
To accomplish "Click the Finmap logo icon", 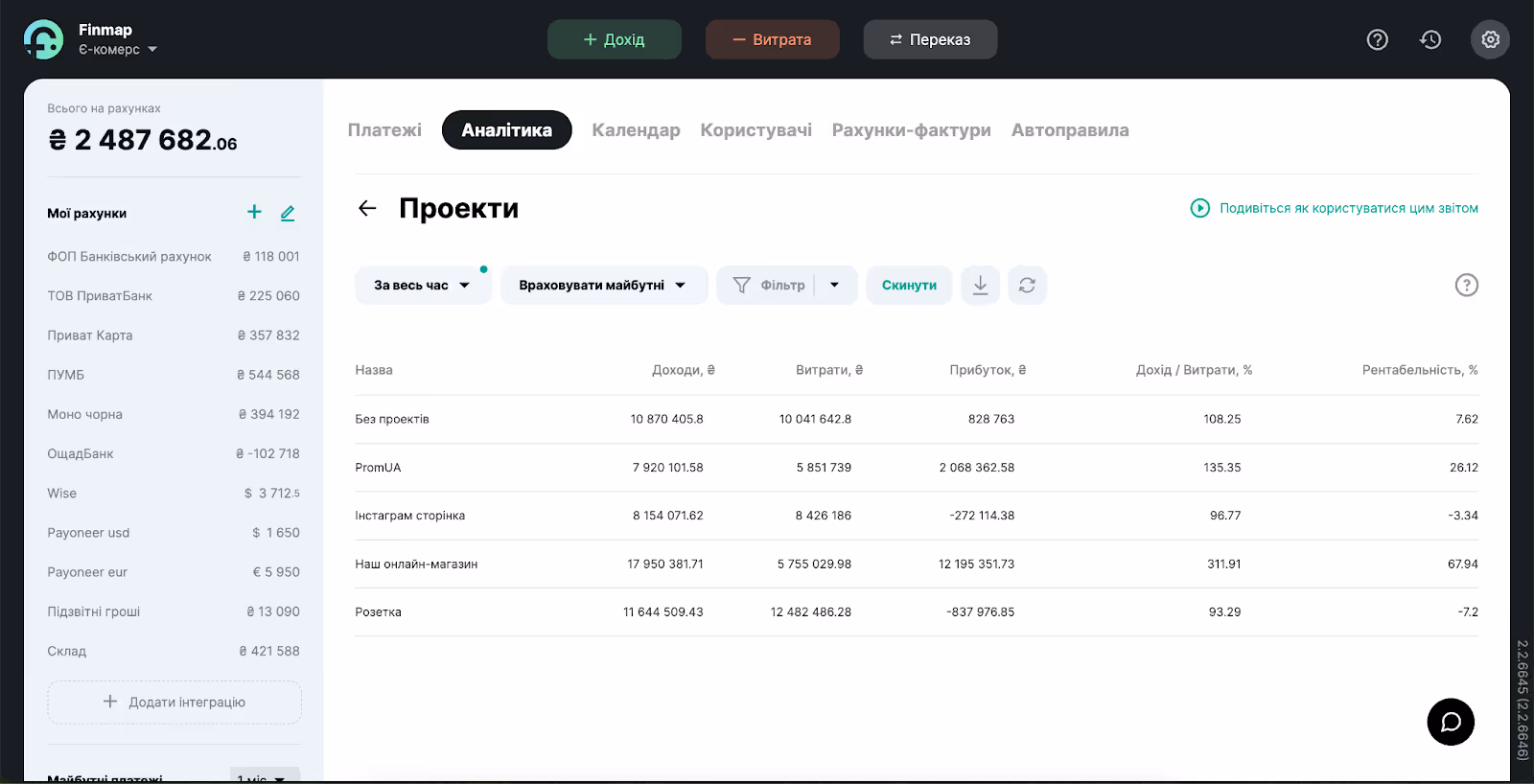I will coord(43,39).
